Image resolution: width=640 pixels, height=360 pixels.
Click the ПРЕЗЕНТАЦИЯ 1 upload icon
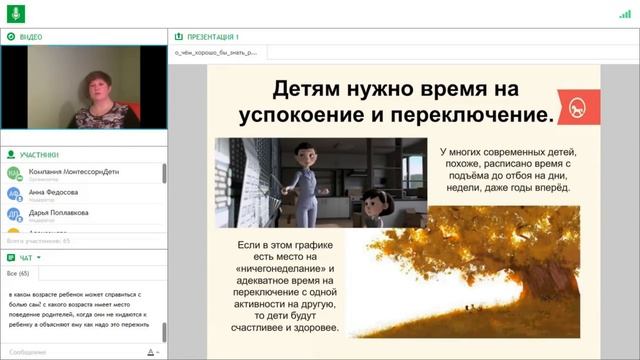pos(179,37)
